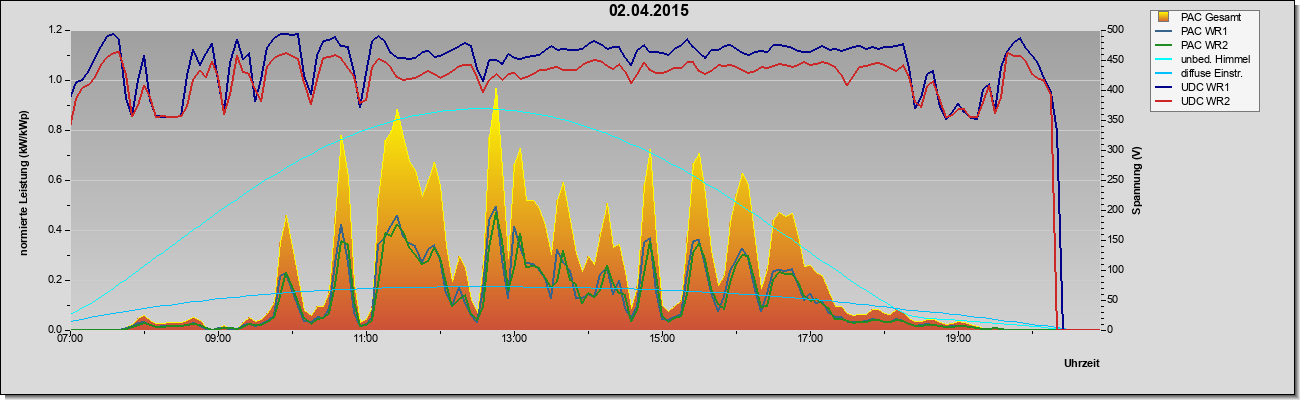Click the PAC Gesamt legend color swatch
Viewport: 1300px width, 400px height.
point(1165,17)
